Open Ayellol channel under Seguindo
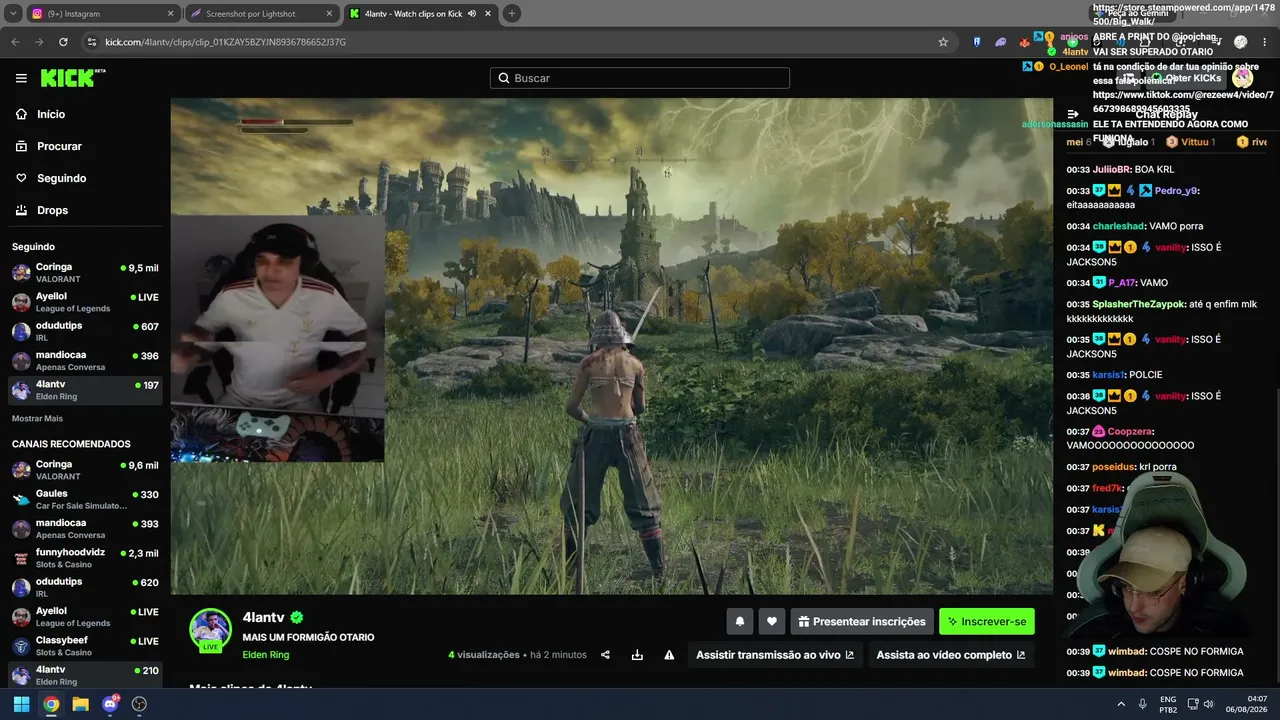1280x720 pixels. click(x=85, y=302)
